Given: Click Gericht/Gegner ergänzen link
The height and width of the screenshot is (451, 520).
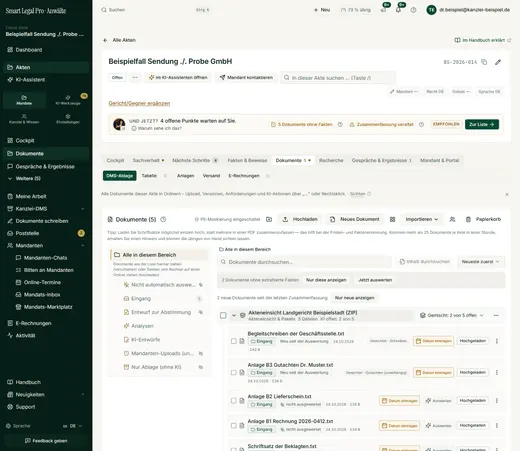Looking at the screenshot, I should click(x=139, y=103).
